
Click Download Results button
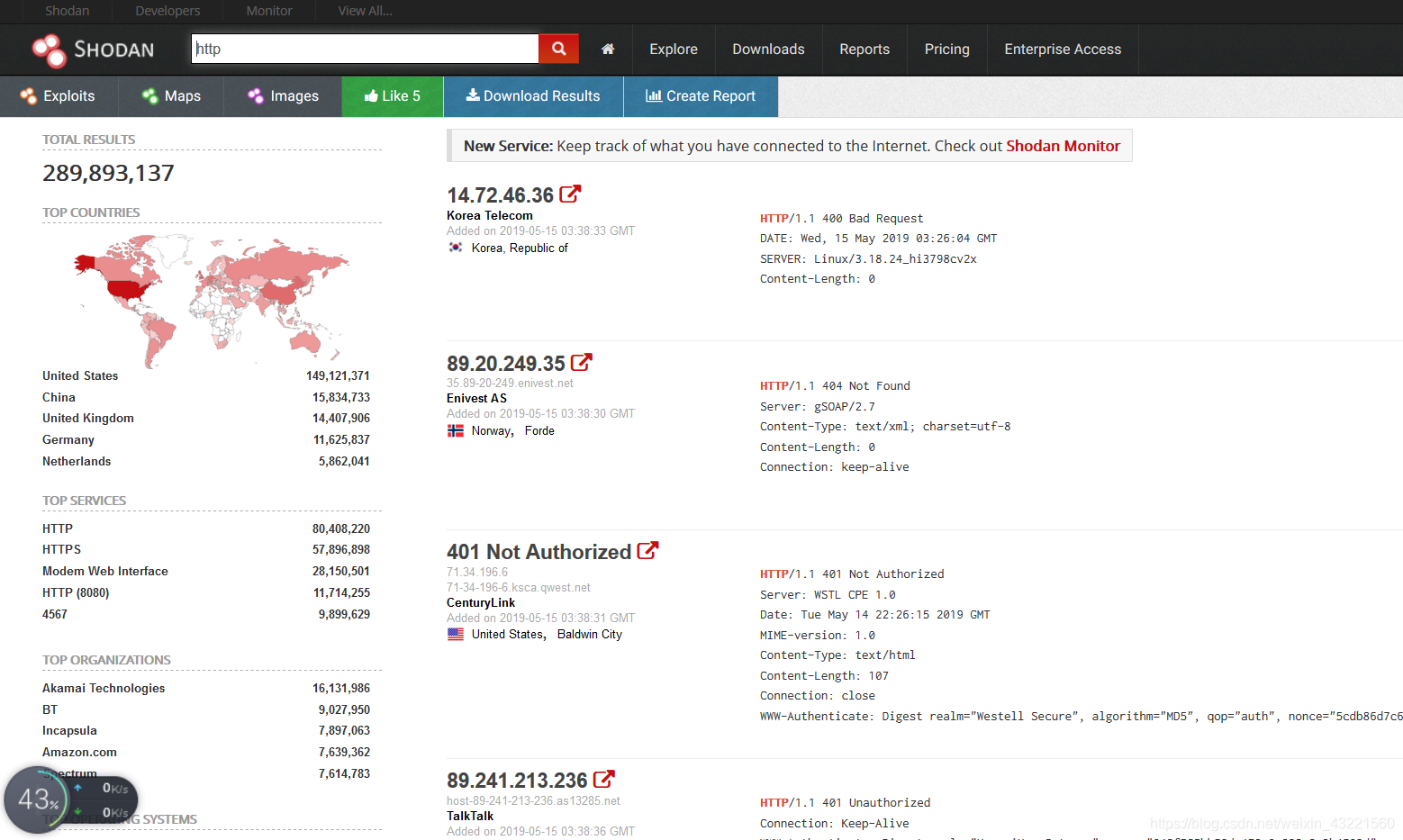point(533,96)
